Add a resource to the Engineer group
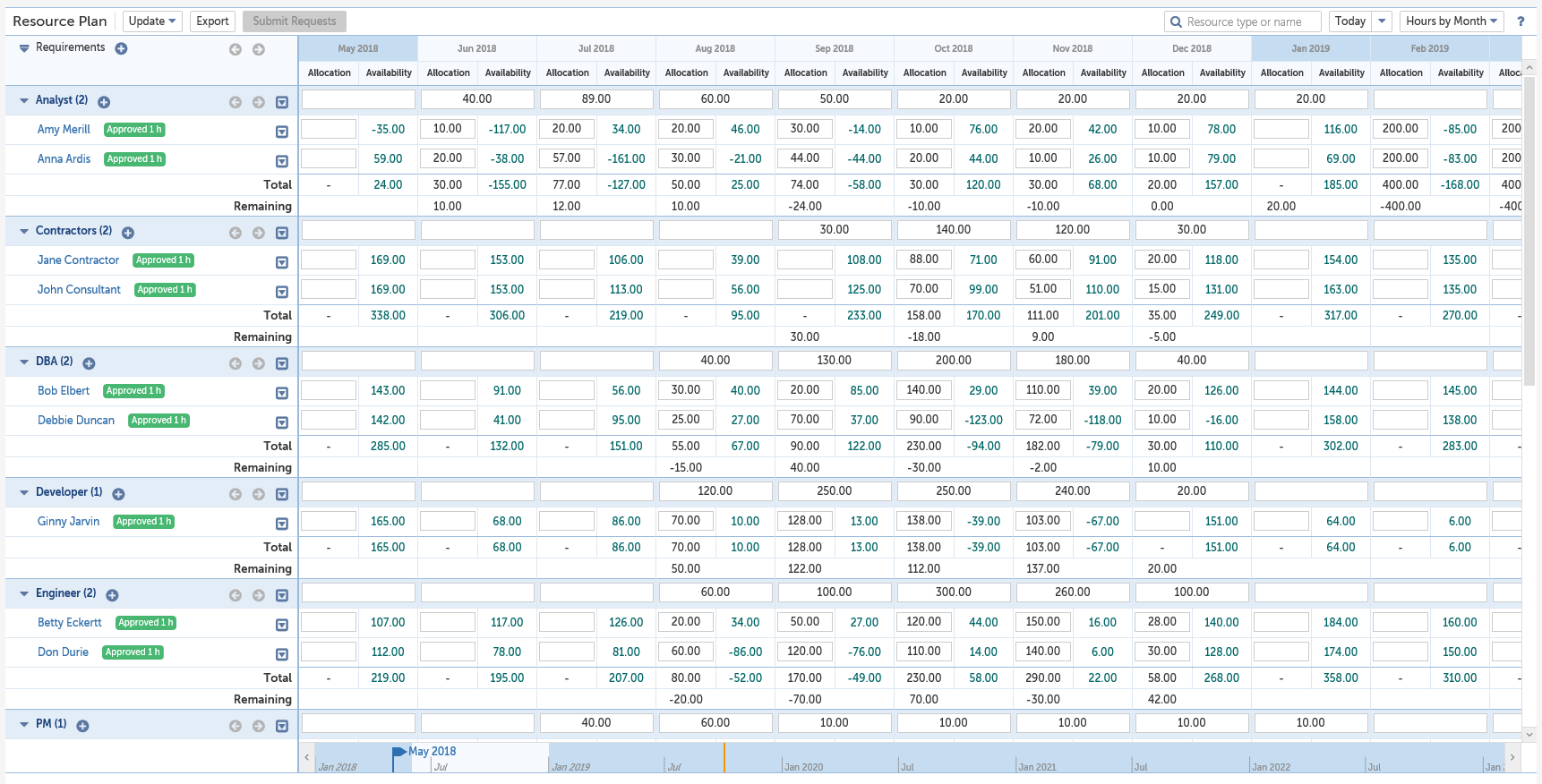The width and height of the screenshot is (1542, 784). [x=113, y=595]
